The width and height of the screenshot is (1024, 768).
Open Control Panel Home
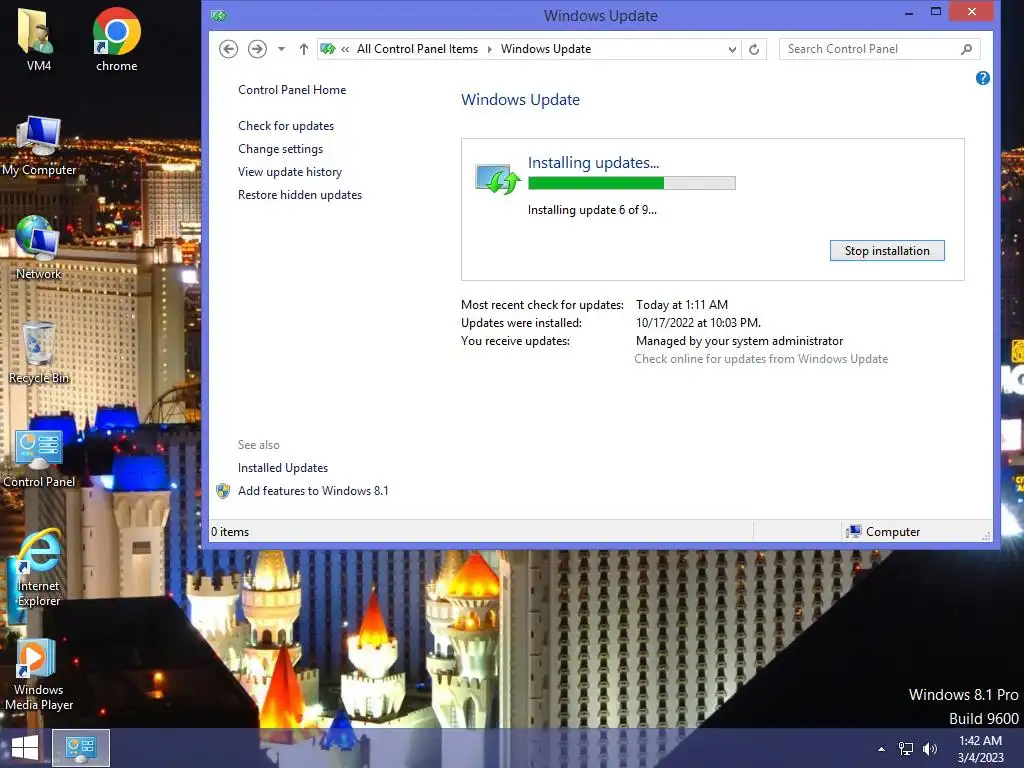[292, 90]
